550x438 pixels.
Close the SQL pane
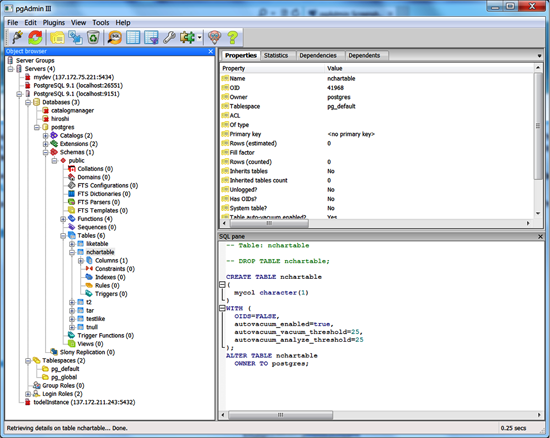540,237
